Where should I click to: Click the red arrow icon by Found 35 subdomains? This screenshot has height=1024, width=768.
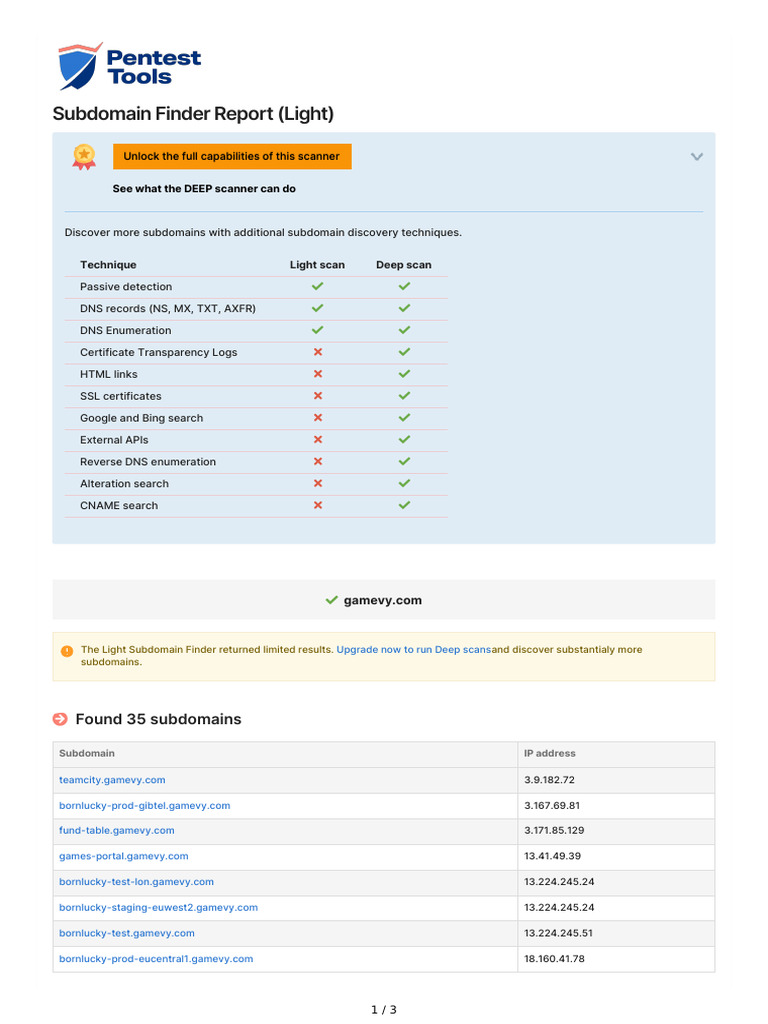point(60,719)
